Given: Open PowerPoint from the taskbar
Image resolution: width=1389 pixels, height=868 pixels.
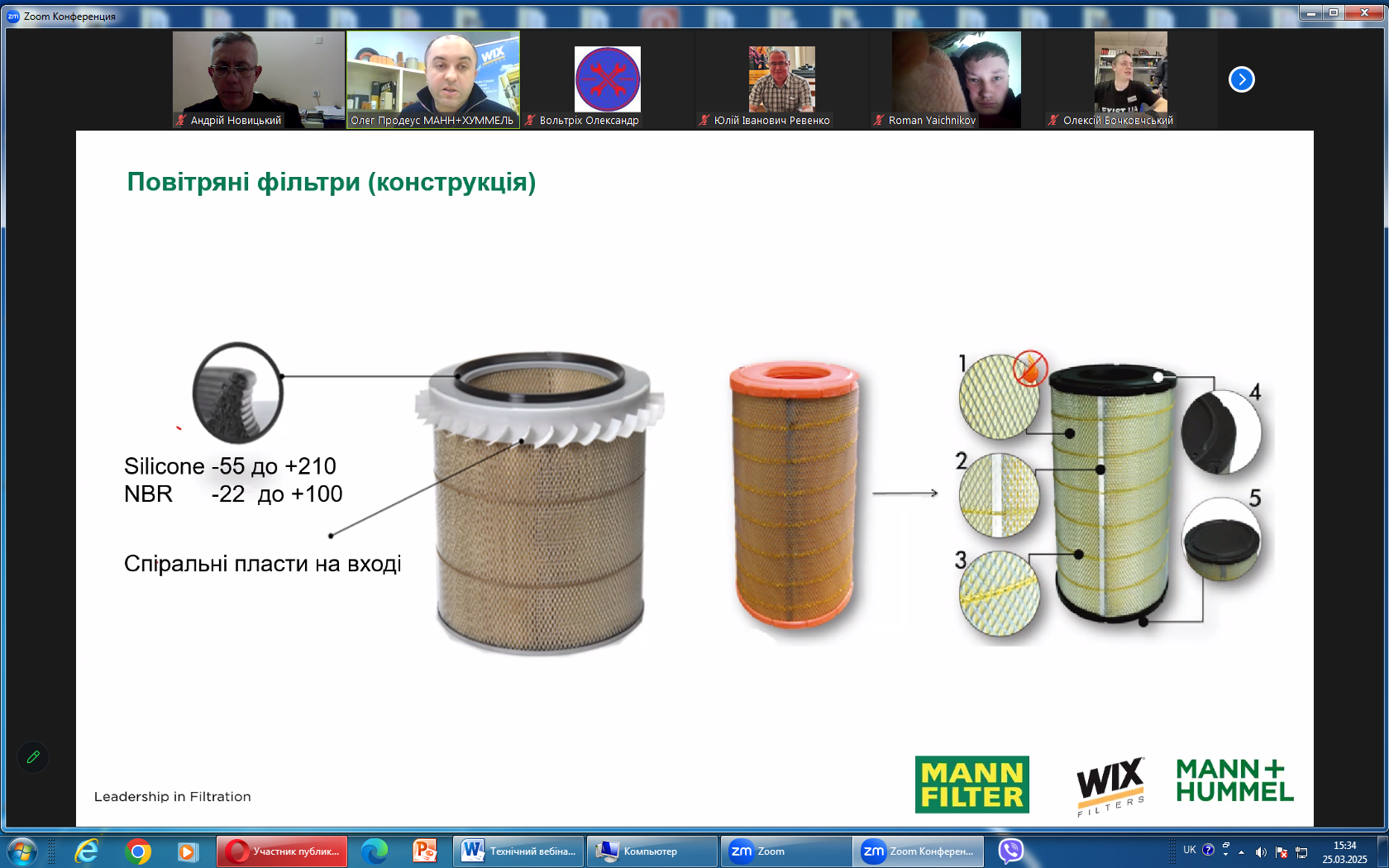Looking at the screenshot, I should (425, 851).
